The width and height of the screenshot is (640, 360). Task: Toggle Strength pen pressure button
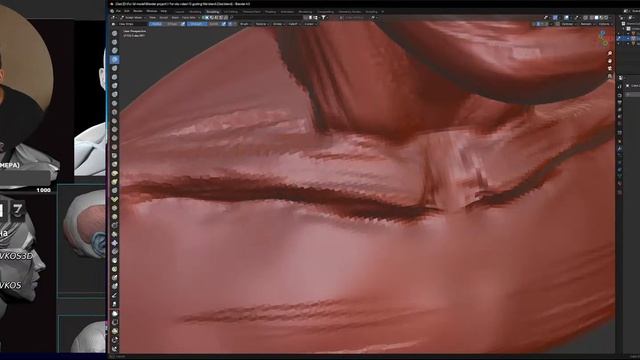tap(224, 24)
